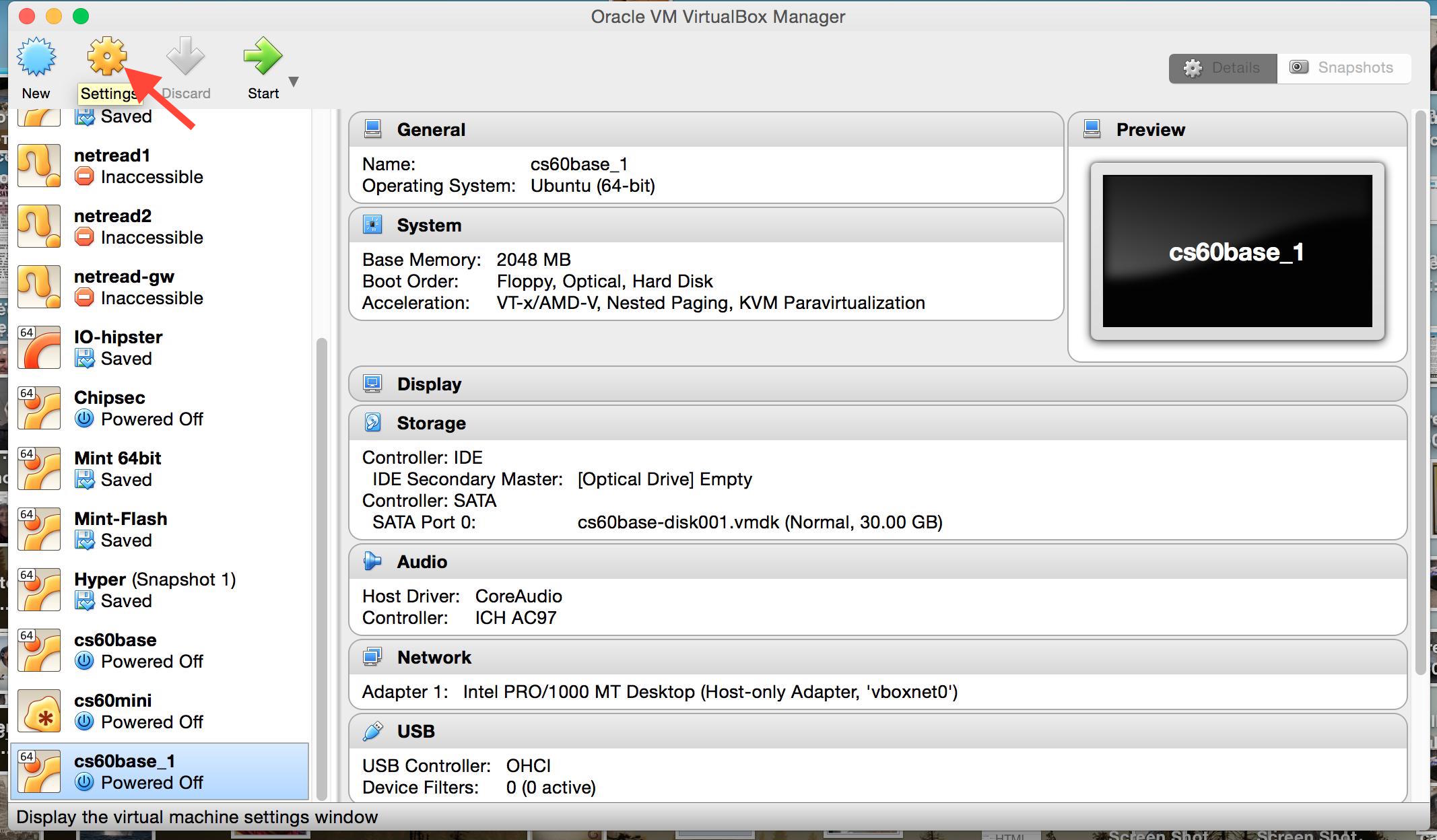Select the Hyper VM icon
The image size is (1437, 840).
pyautogui.click(x=38, y=590)
